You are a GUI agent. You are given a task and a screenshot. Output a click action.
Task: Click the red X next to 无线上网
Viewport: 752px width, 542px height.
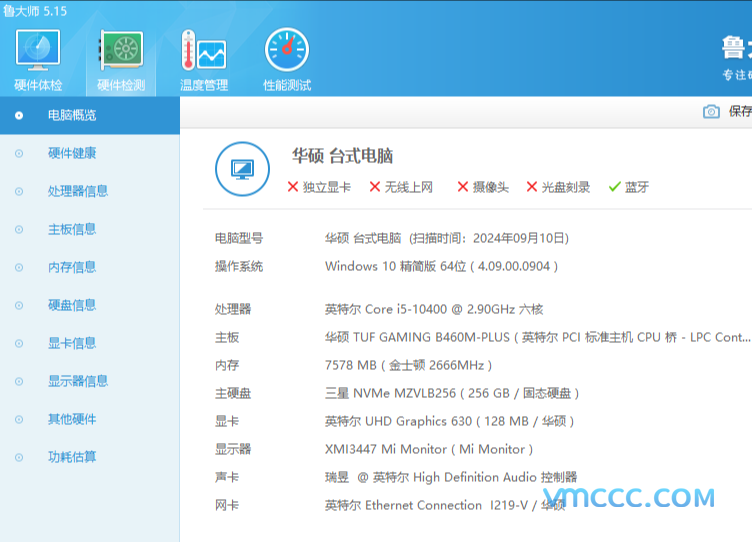tap(375, 187)
